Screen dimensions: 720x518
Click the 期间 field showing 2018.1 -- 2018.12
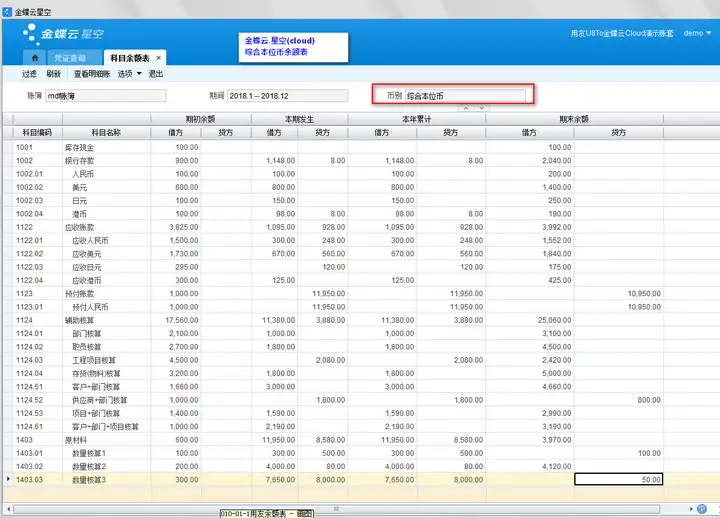click(x=287, y=96)
